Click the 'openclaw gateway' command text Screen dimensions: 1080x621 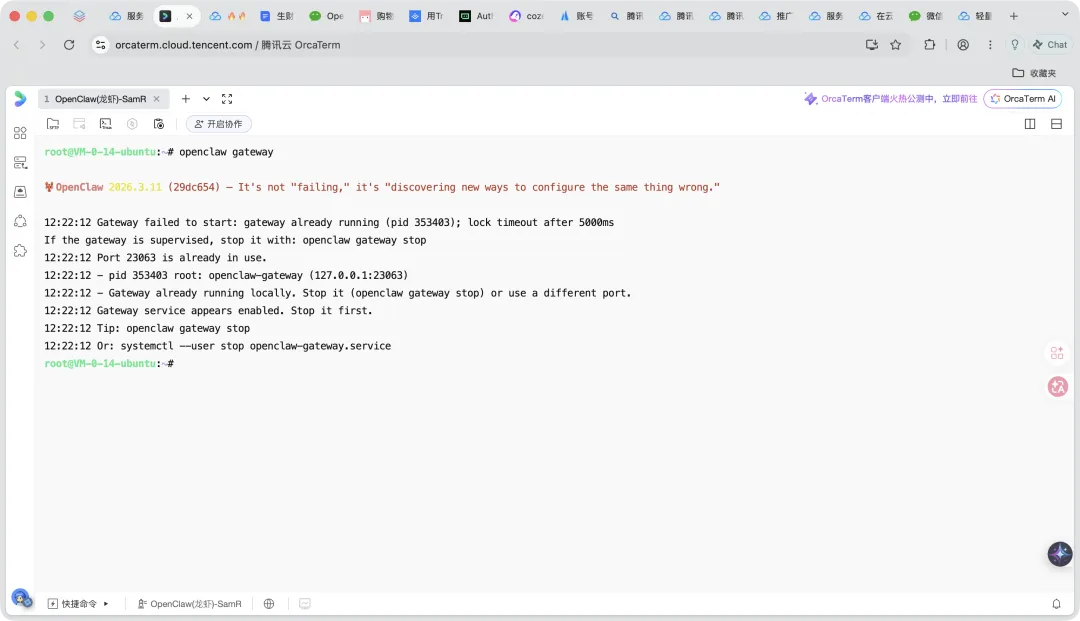pyautogui.click(x=226, y=152)
